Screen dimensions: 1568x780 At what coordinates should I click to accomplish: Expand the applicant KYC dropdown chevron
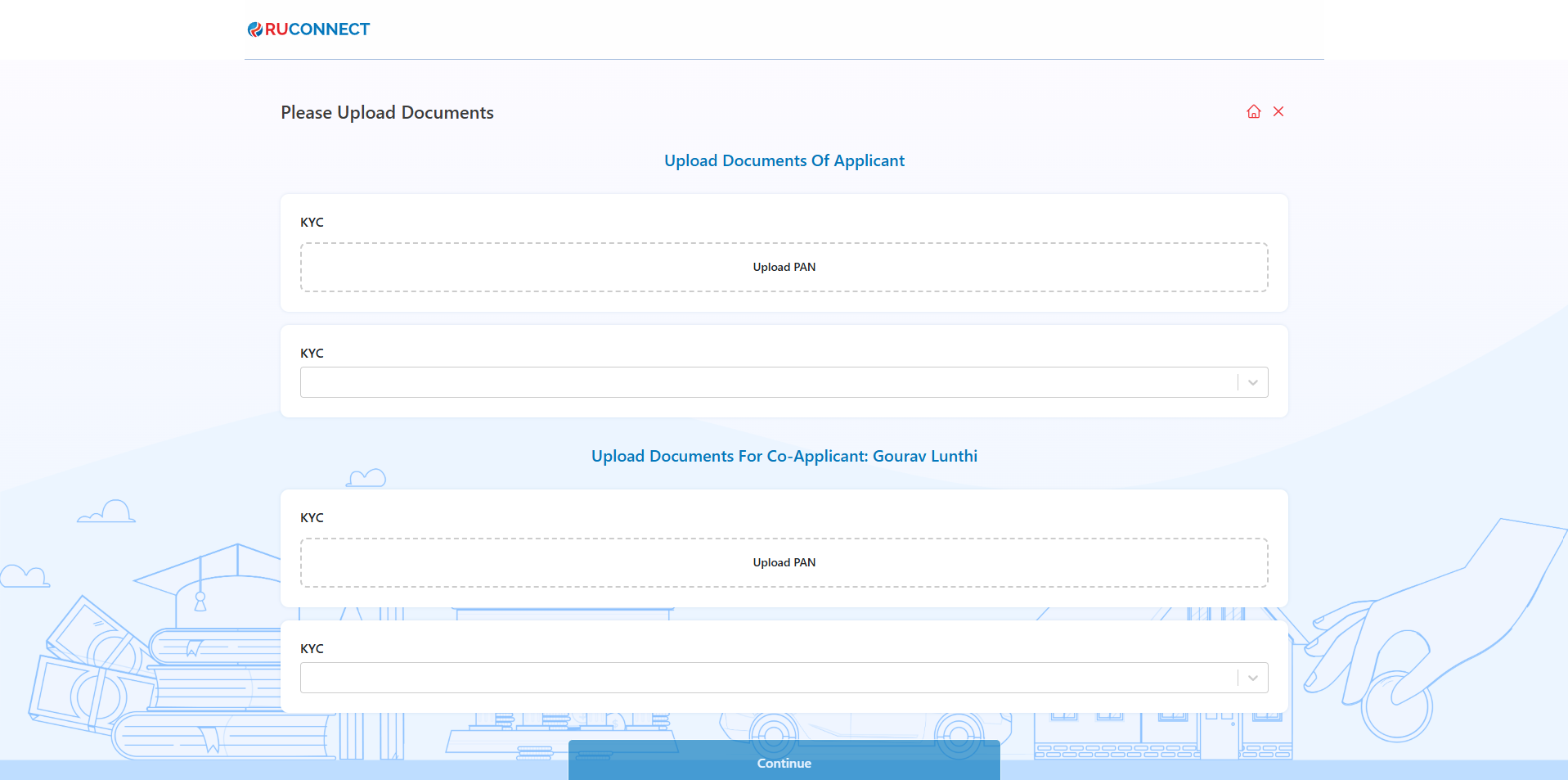coord(1252,382)
